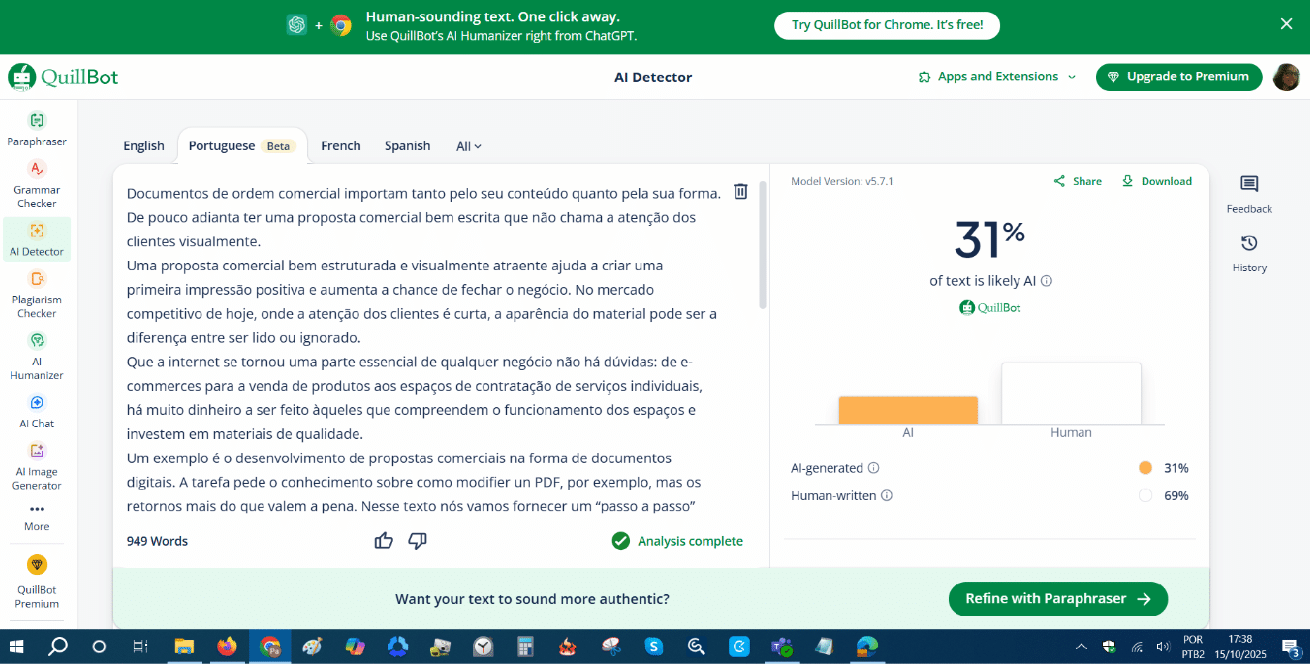
Task: Switch to the English language tab
Action: coord(144,146)
